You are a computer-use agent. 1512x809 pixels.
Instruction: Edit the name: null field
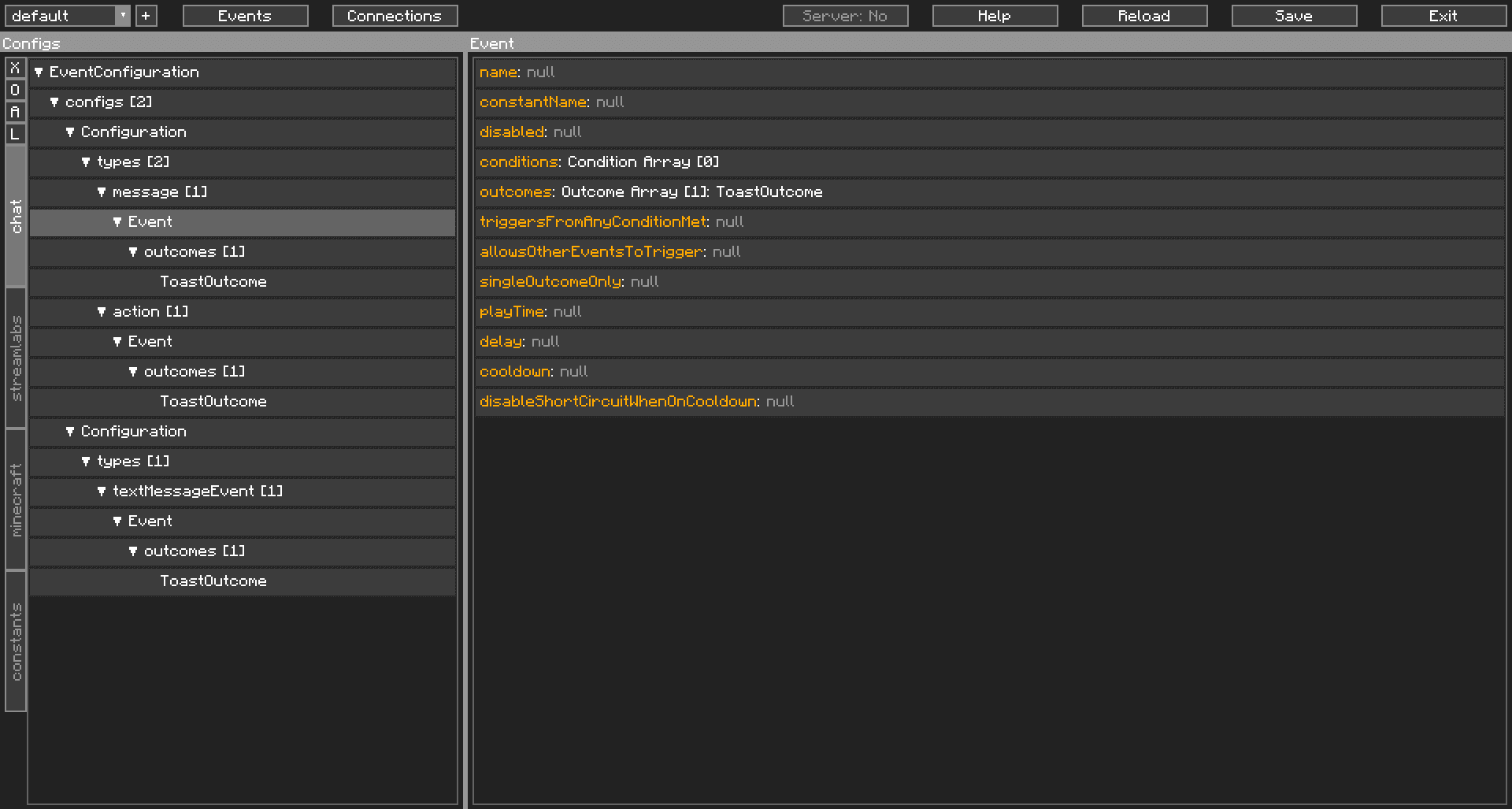pyautogui.click(x=990, y=72)
